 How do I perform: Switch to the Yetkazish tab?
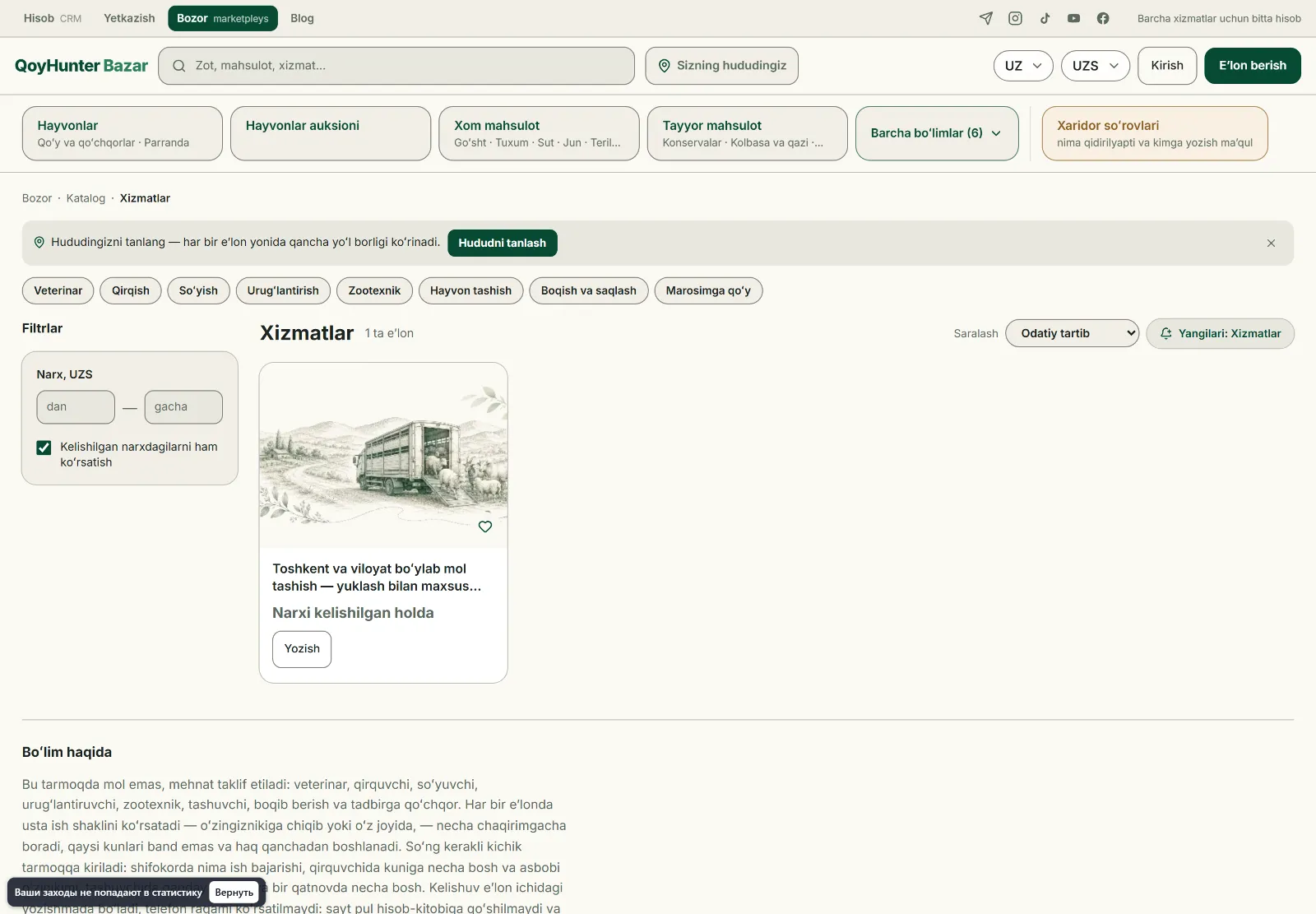click(129, 18)
